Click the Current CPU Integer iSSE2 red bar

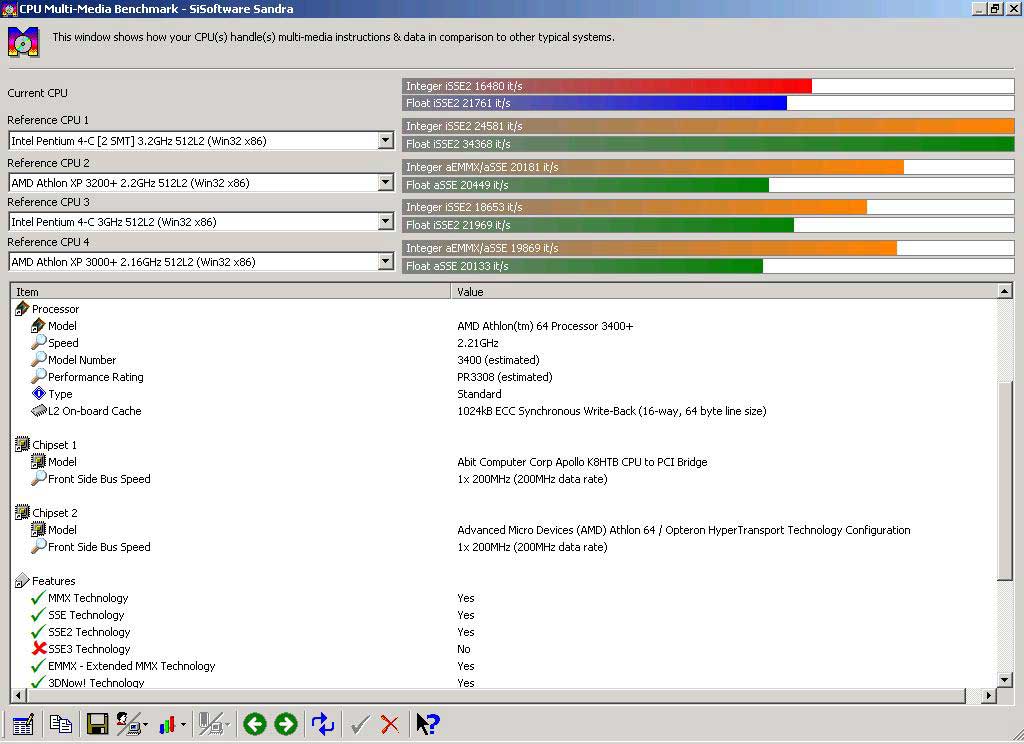tap(607, 86)
